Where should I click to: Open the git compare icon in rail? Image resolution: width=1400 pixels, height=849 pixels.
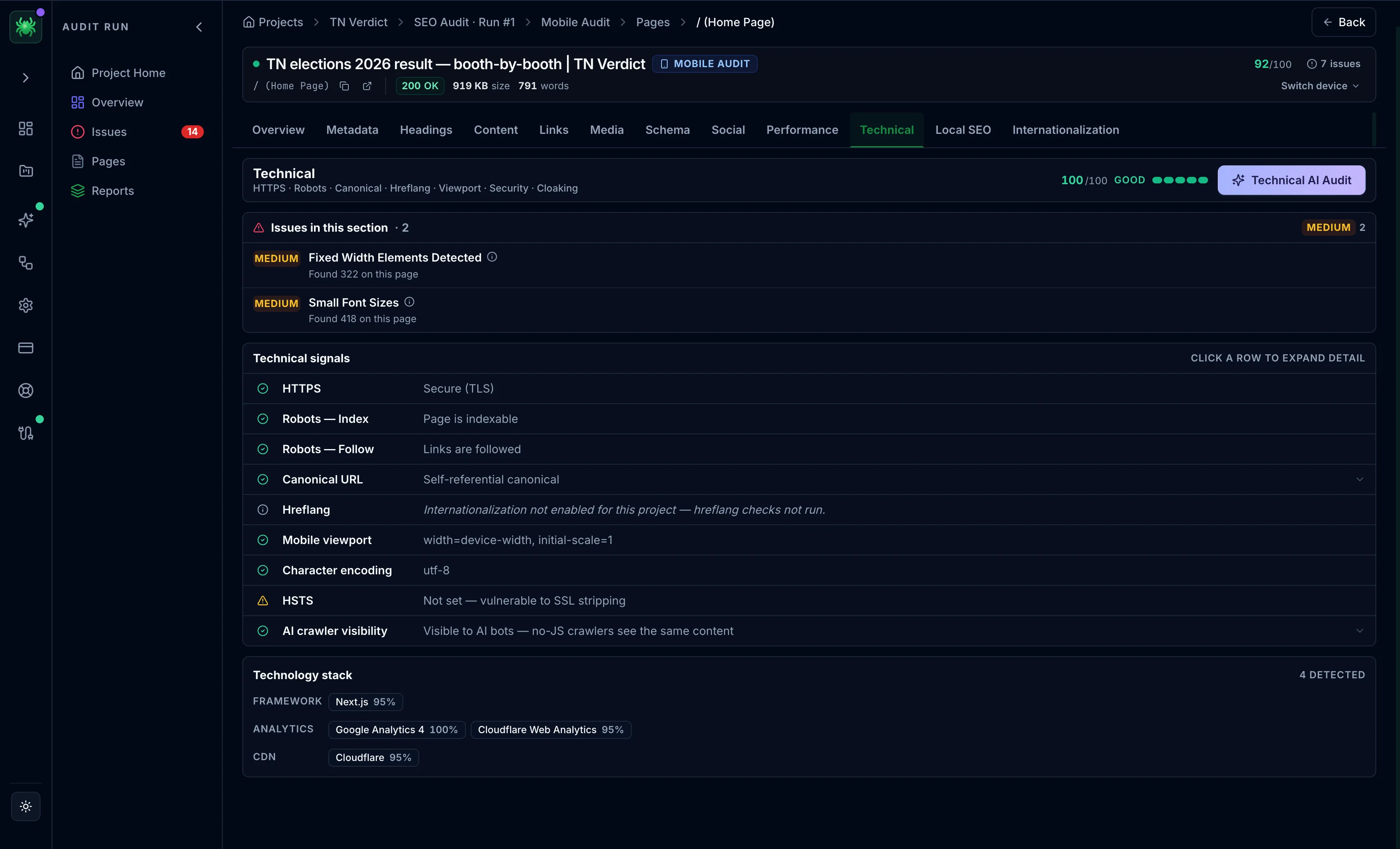(x=25, y=433)
